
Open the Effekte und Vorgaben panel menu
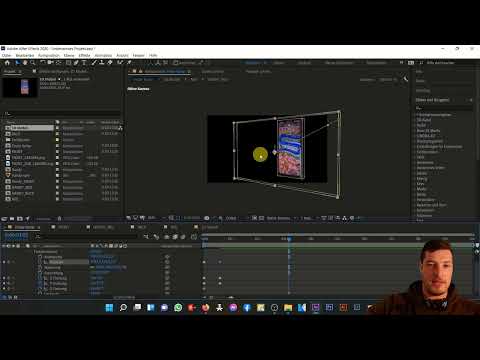coord(471,100)
